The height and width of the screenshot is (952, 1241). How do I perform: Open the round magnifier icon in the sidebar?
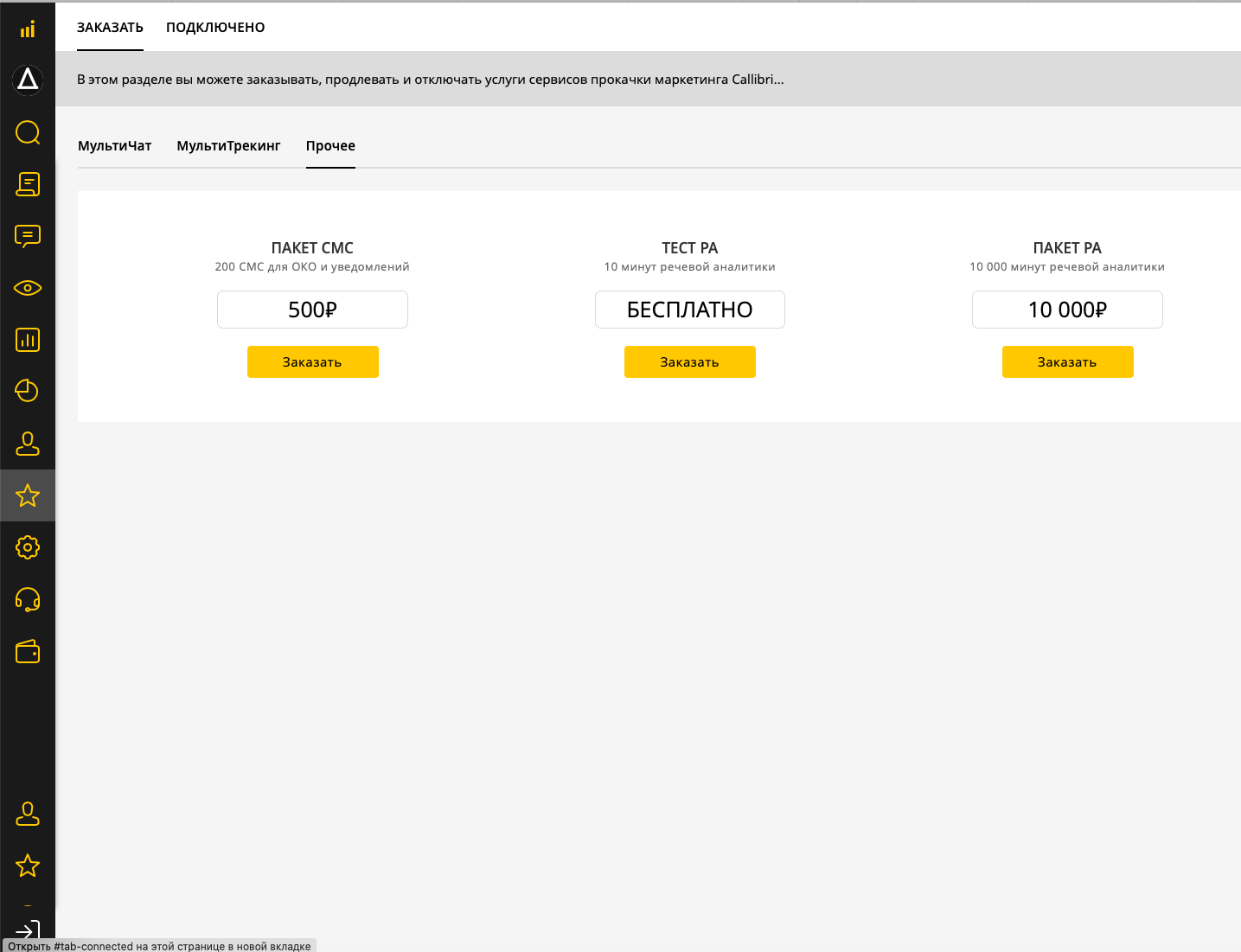coord(28,132)
